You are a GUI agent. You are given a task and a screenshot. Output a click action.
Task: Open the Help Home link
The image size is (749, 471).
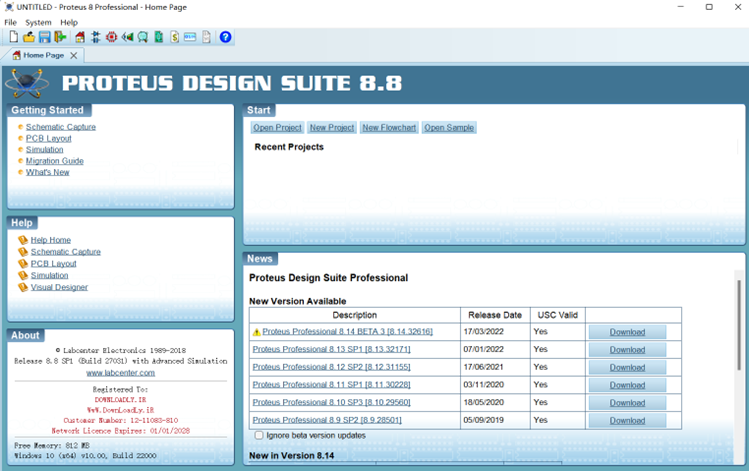pos(51,240)
